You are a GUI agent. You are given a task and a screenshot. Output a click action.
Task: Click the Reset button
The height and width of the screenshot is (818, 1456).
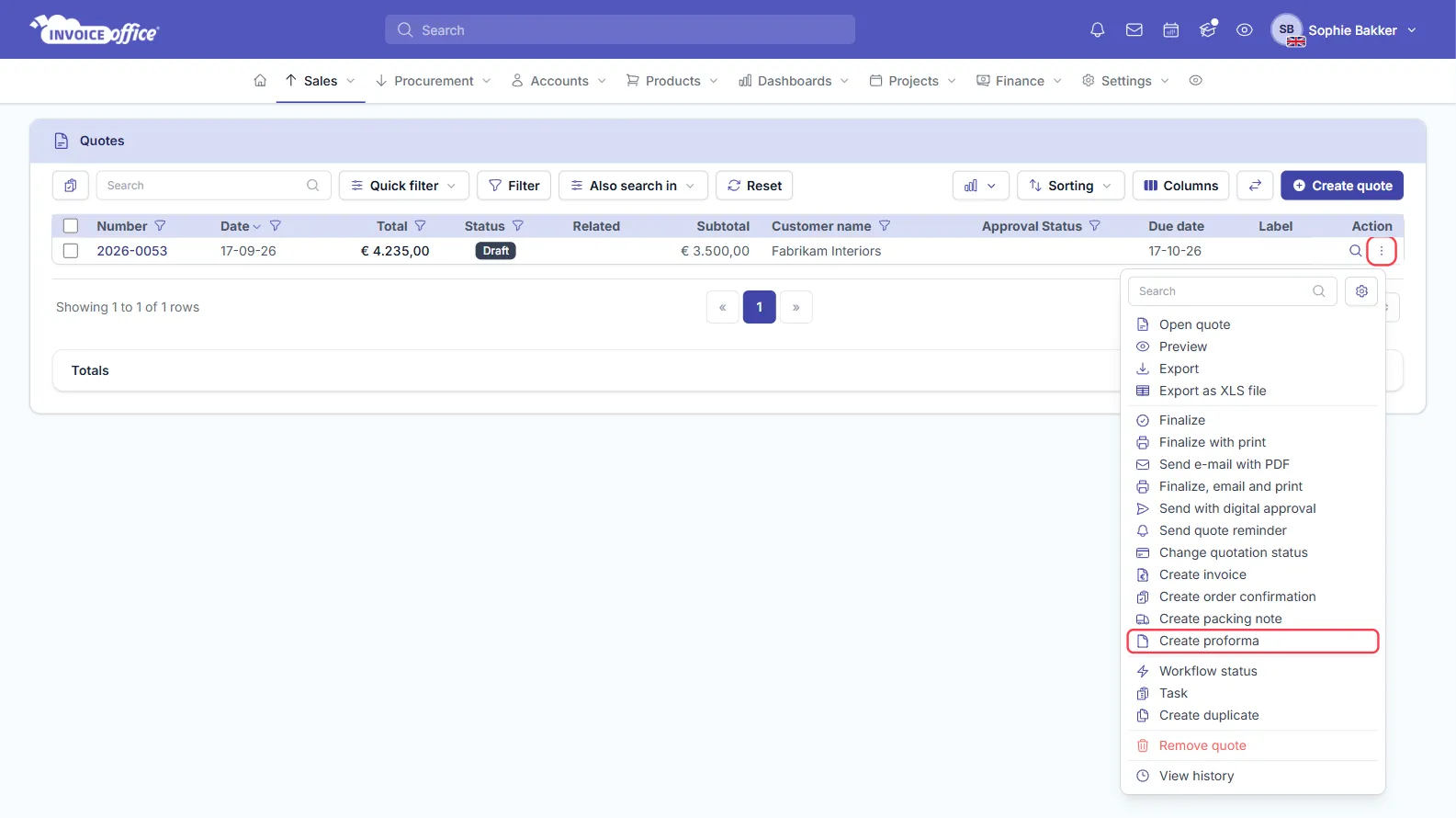coord(754,186)
